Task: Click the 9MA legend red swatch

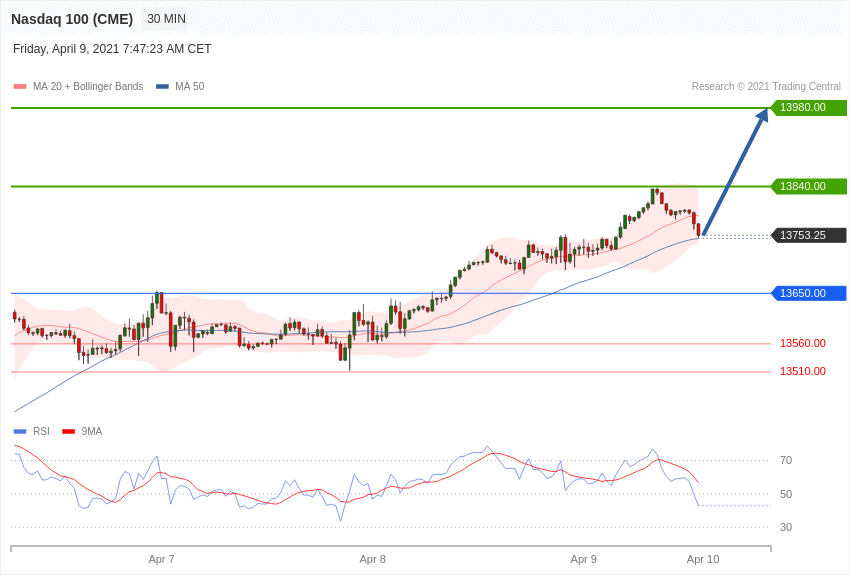Action: 68,431
